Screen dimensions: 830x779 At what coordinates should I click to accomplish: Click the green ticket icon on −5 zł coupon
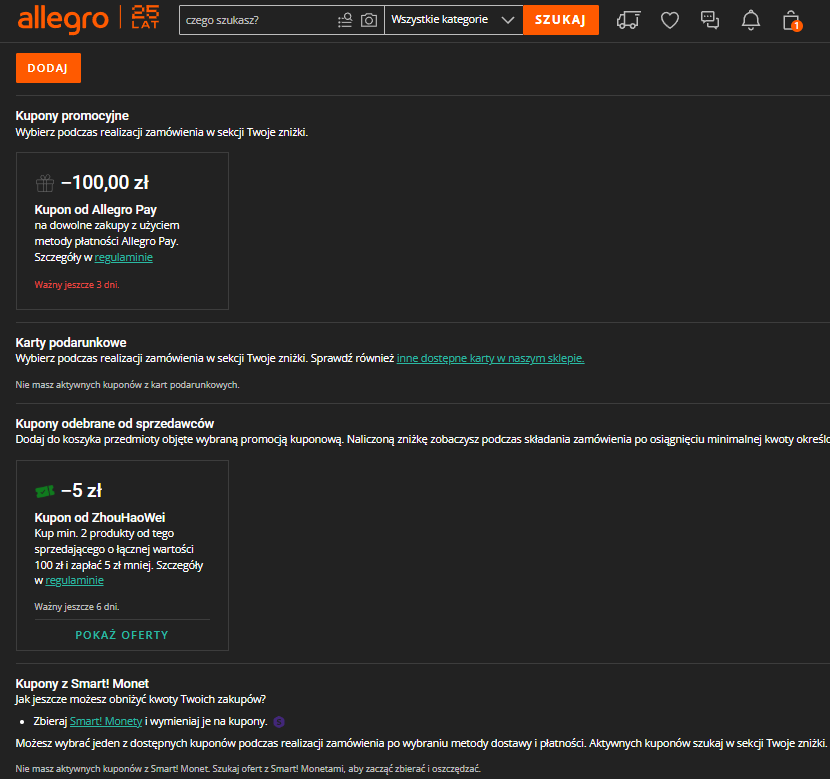pos(44,491)
